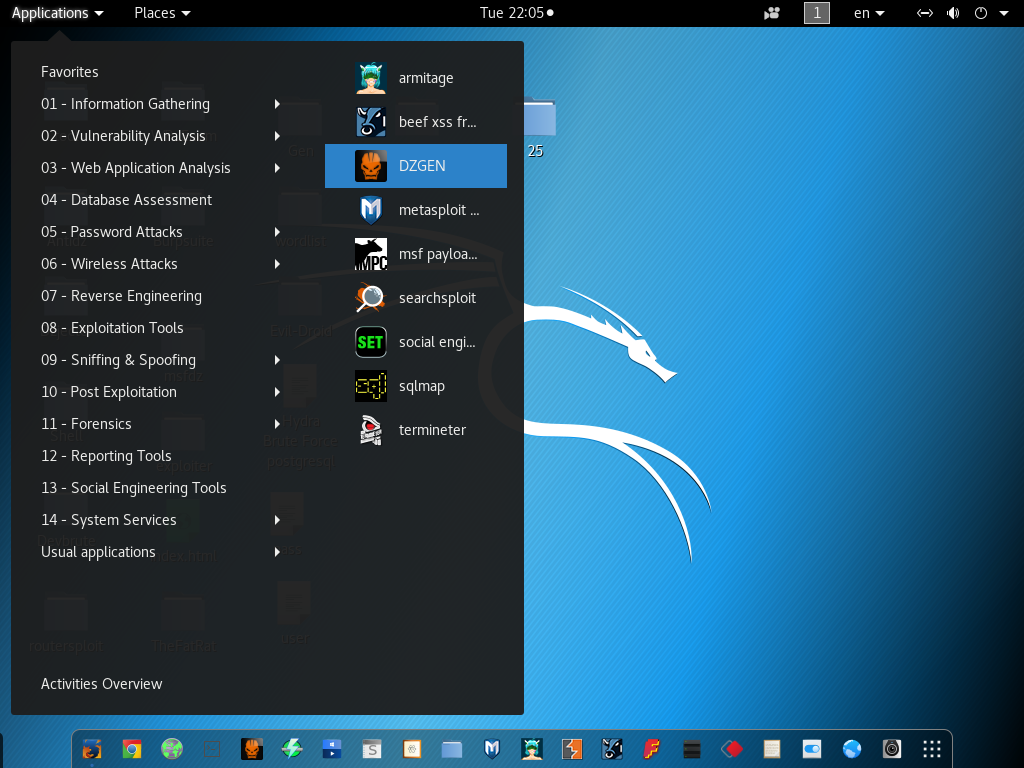
Task: Close the Applications menu in top bar
Action: 57,13
